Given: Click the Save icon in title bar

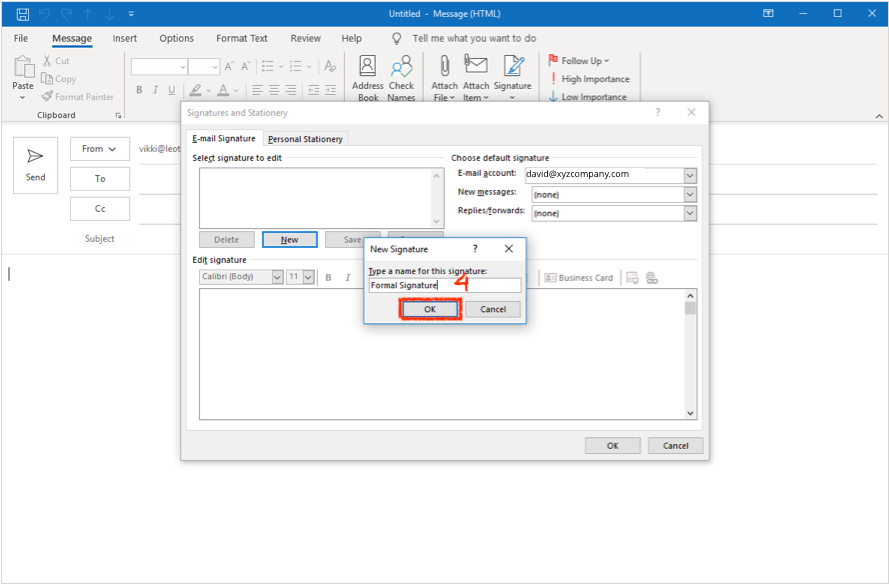Looking at the screenshot, I should [22, 14].
